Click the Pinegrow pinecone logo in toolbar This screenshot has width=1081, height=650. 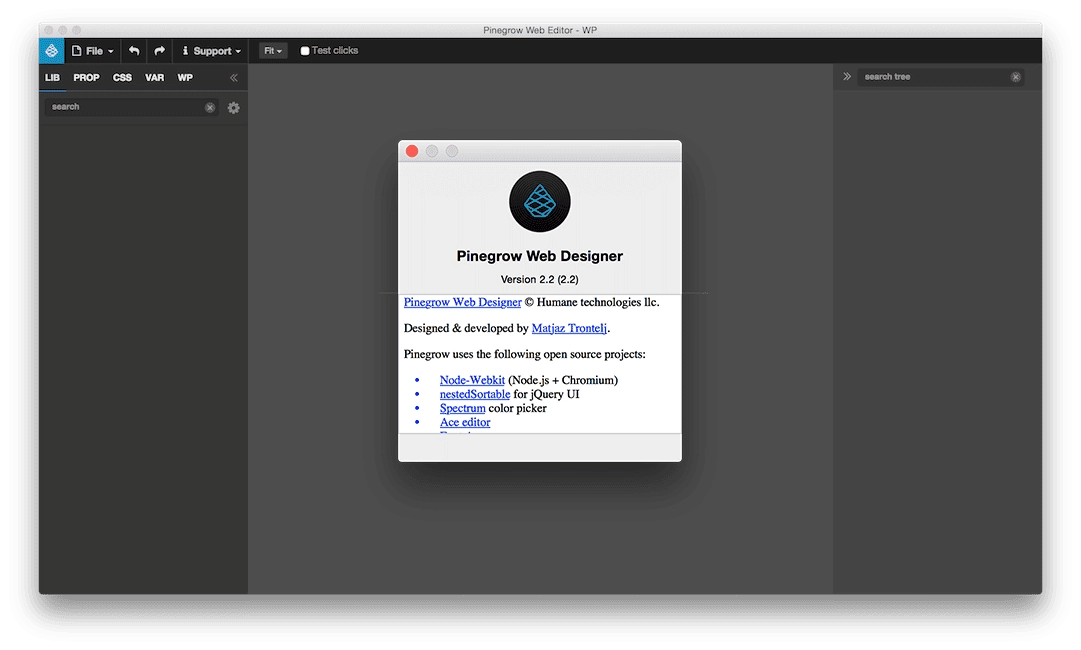[x=52, y=50]
